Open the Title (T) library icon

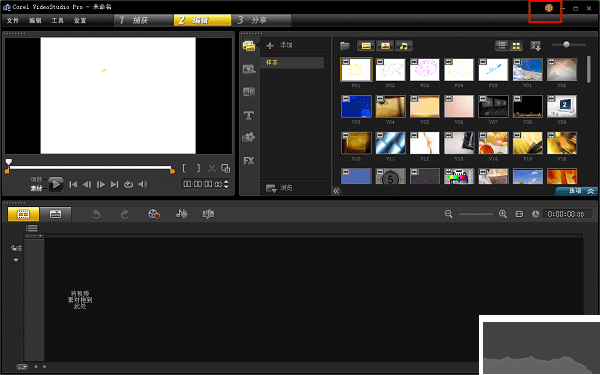click(x=249, y=115)
